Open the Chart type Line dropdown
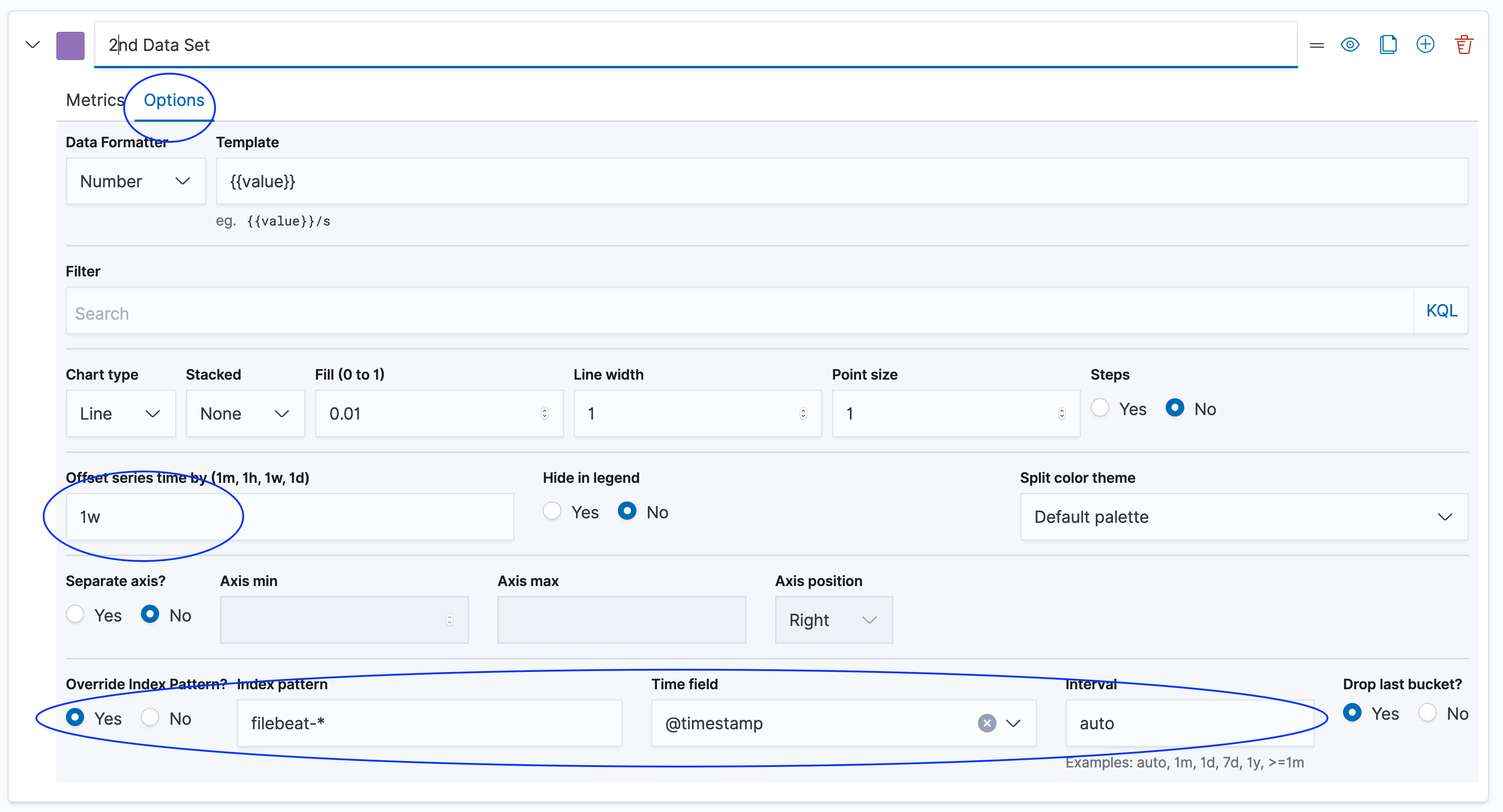 click(120, 414)
